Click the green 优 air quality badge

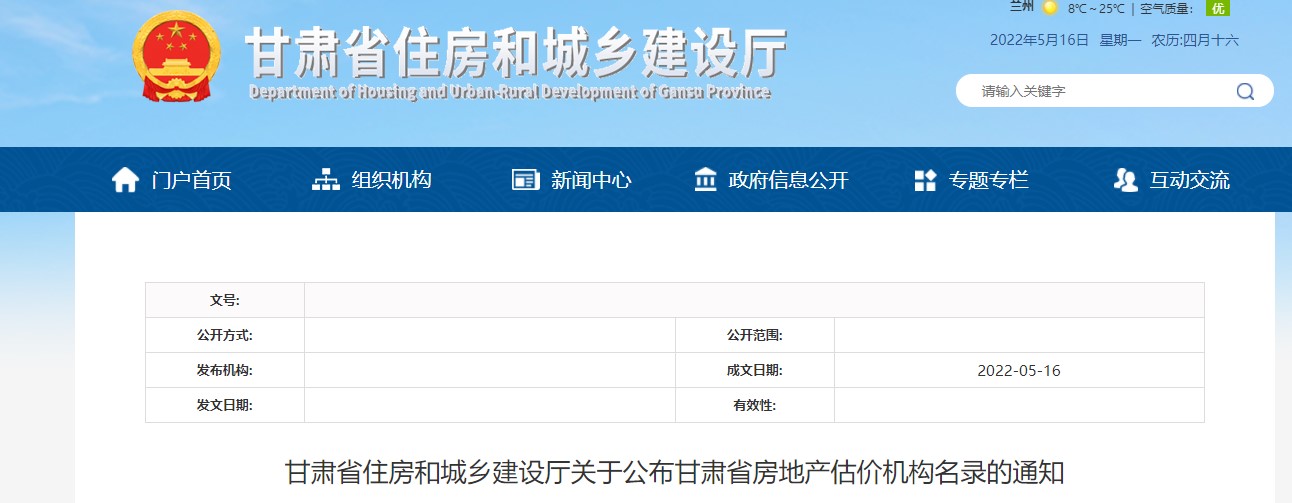1217,8
